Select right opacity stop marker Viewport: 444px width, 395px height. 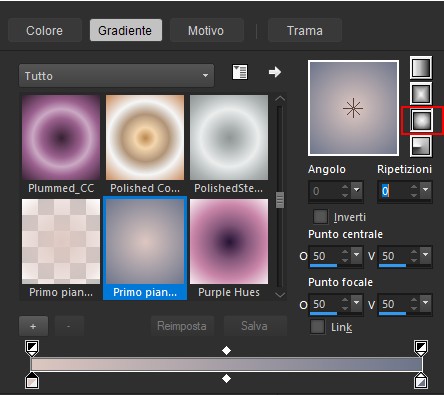point(421,348)
